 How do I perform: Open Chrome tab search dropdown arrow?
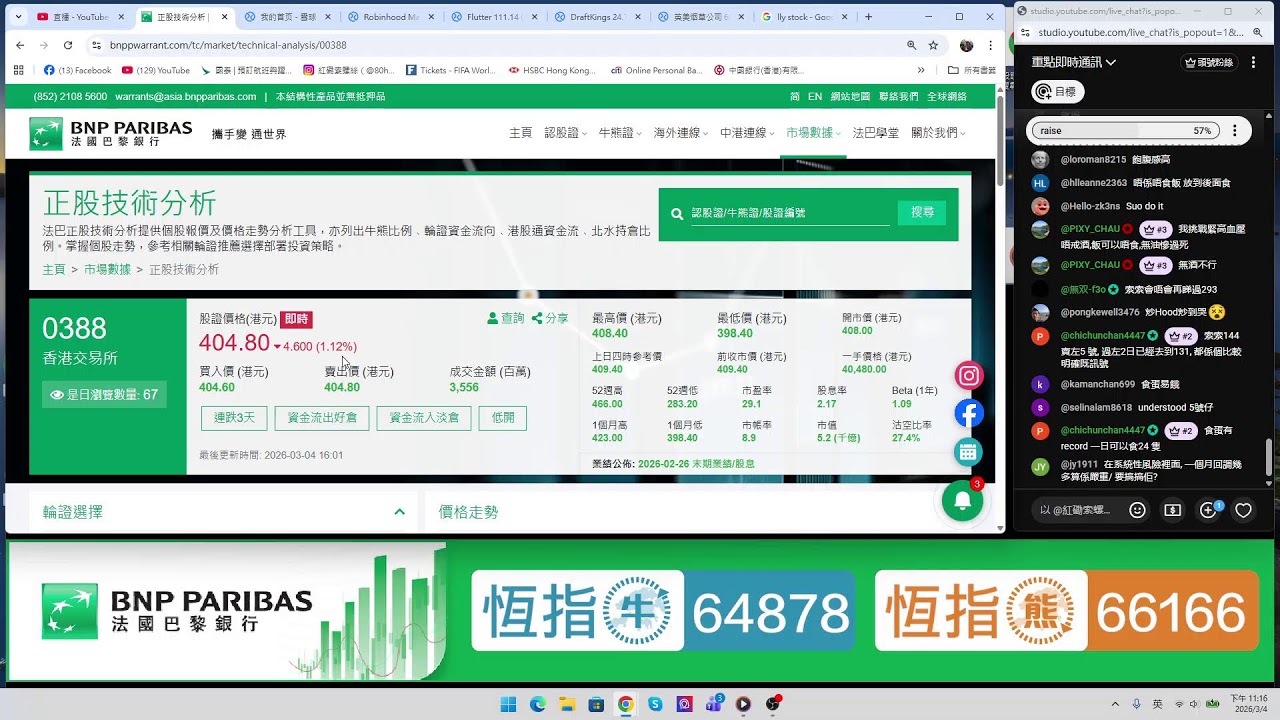(x=17, y=17)
